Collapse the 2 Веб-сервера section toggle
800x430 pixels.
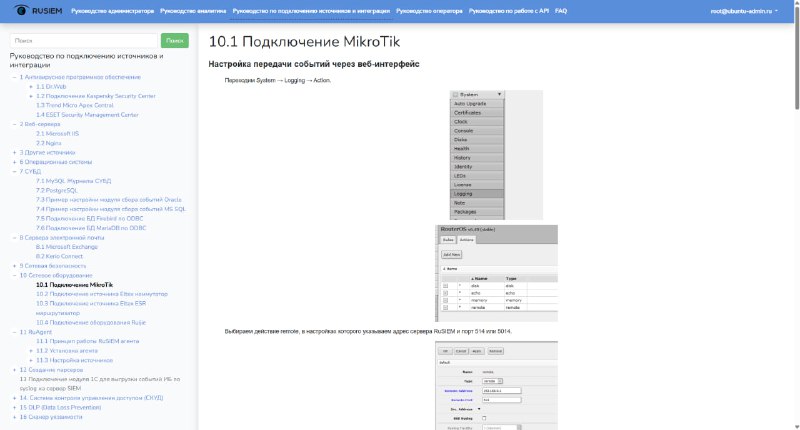(14, 124)
